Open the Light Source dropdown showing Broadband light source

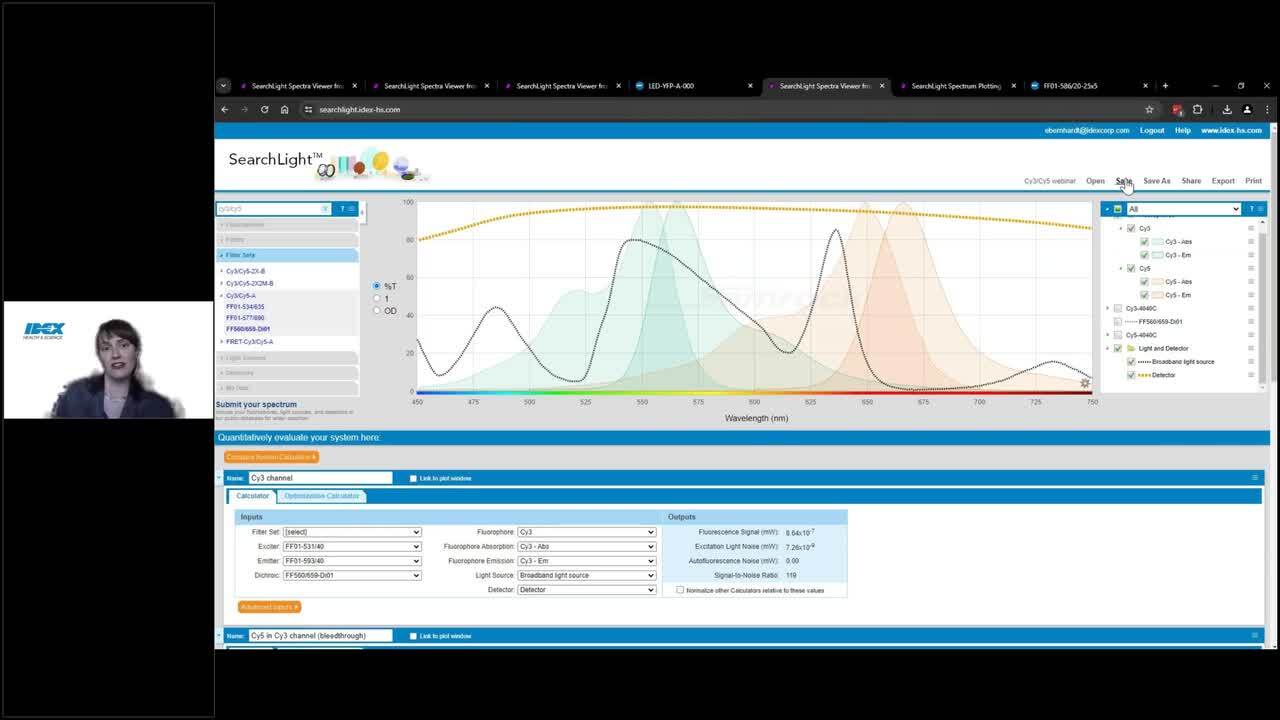tap(586, 575)
